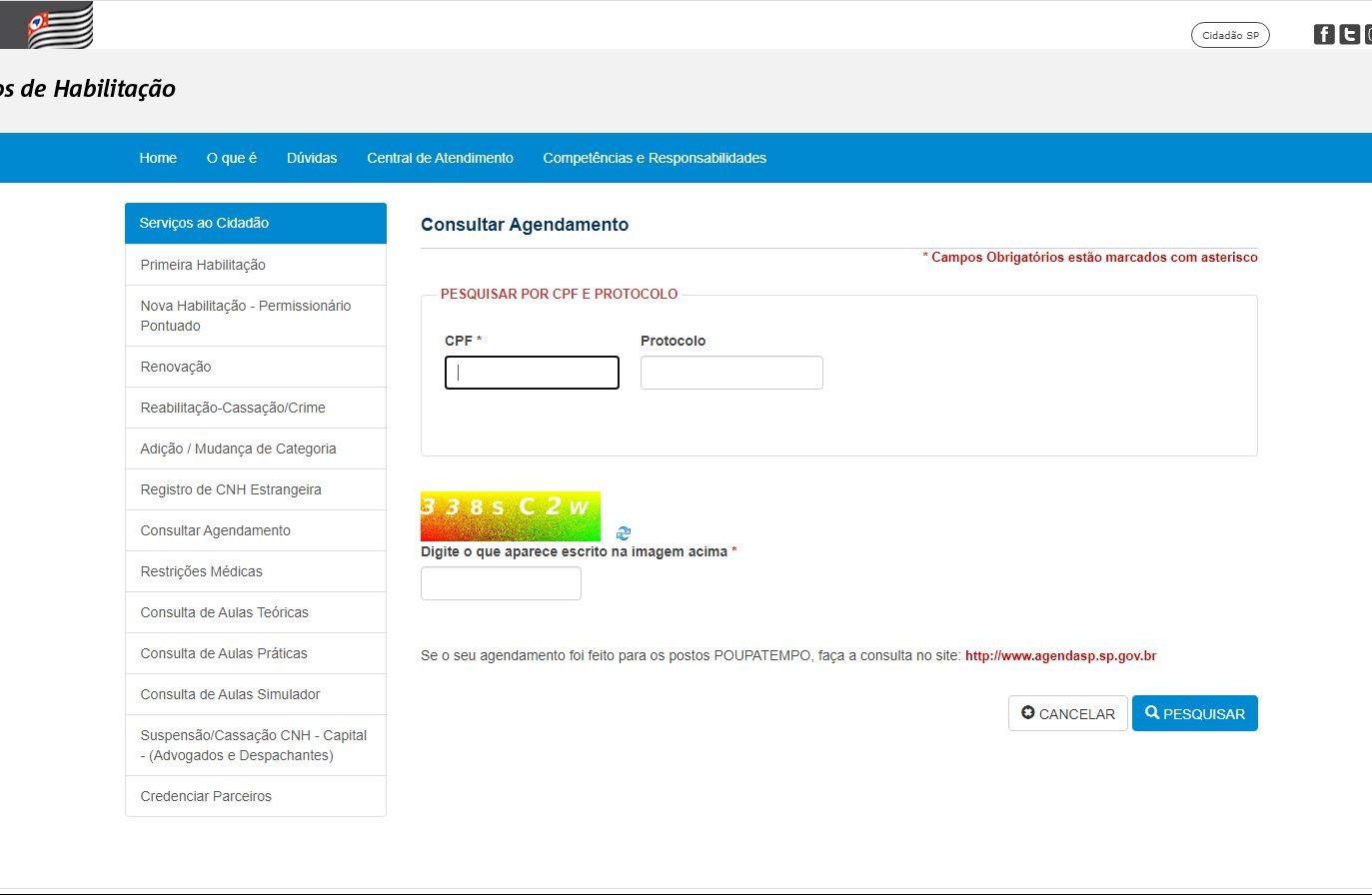Refresh the captcha image
The width and height of the screenshot is (1372, 895).
pyautogui.click(x=624, y=533)
